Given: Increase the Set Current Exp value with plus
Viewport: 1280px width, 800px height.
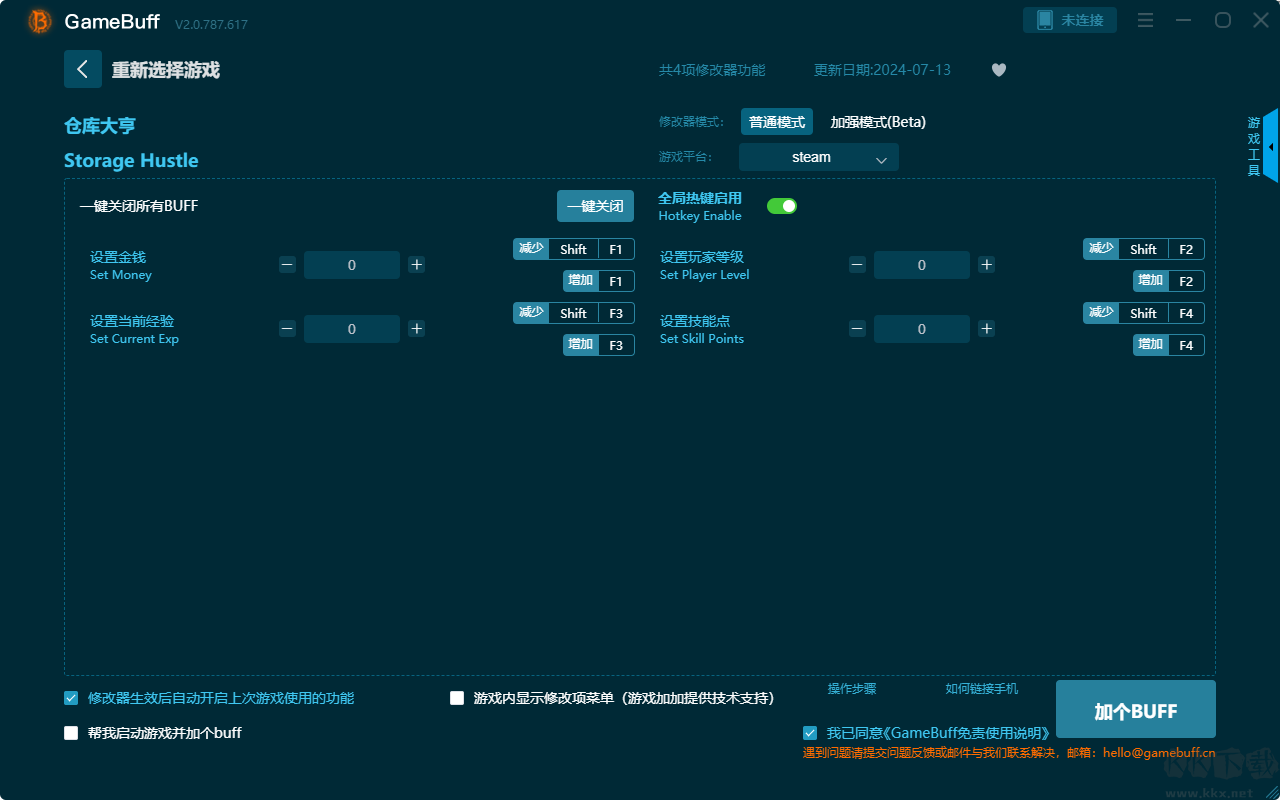Looking at the screenshot, I should (417, 329).
